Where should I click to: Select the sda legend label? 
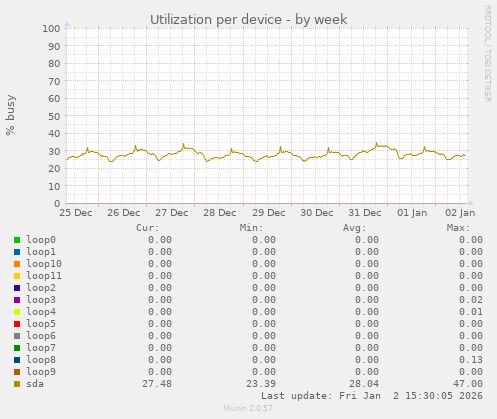pyautogui.click(x=35, y=384)
